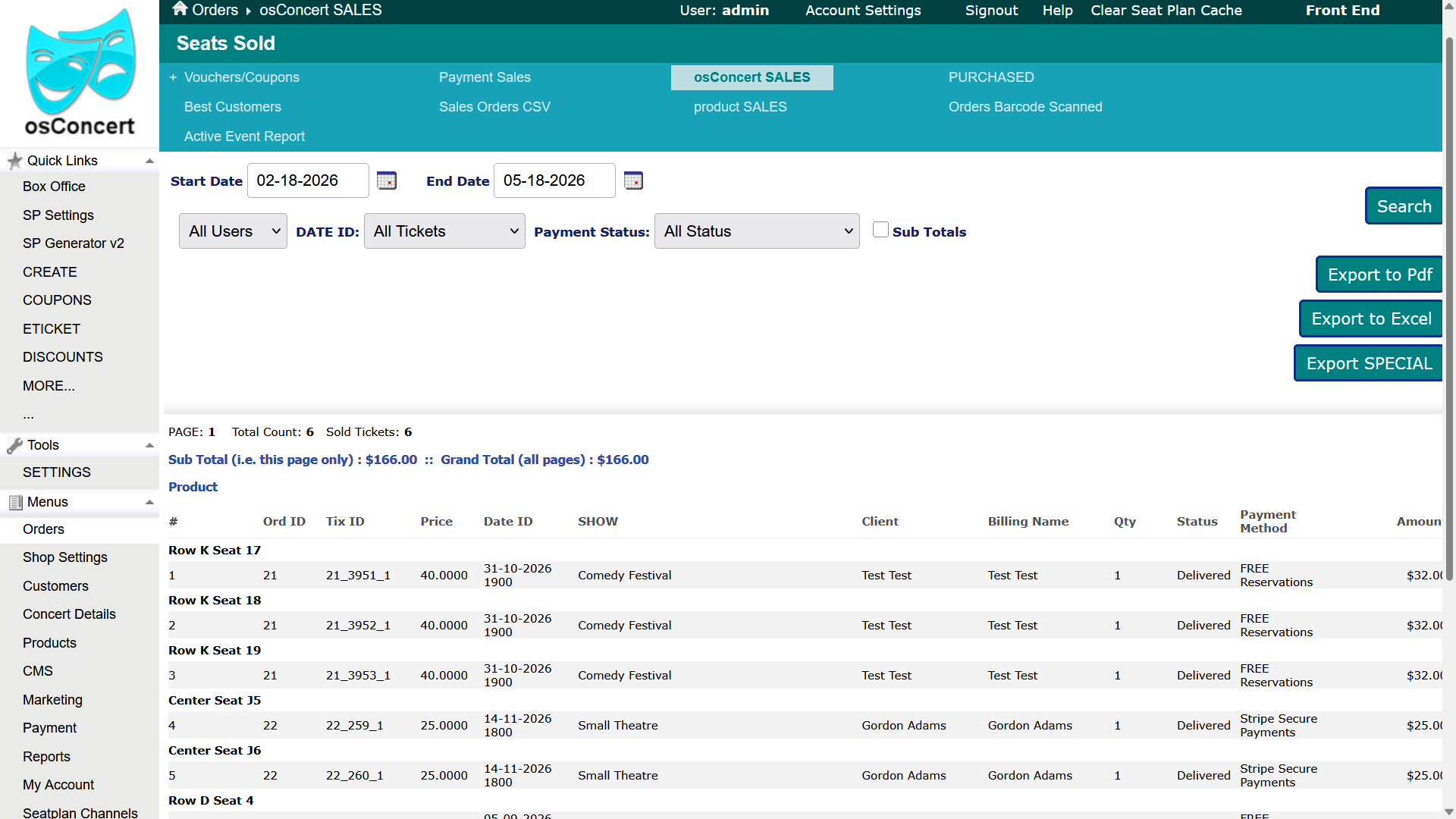
Task: Collapse the Tools section arrow
Action: pyautogui.click(x=149, y=445)
